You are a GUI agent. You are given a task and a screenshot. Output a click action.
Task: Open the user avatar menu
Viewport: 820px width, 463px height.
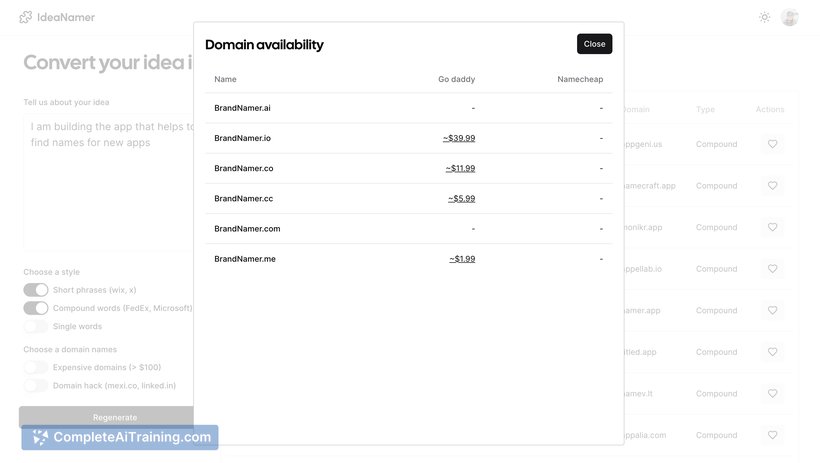tap(789, 17)
